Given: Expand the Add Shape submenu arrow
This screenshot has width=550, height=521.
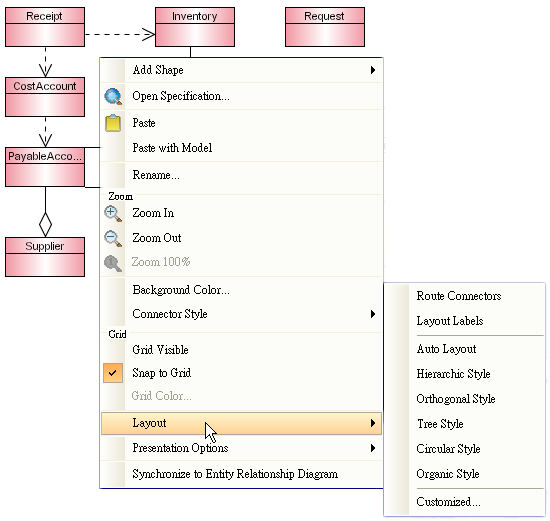Looking at the screenshot, I should (373, 70).
